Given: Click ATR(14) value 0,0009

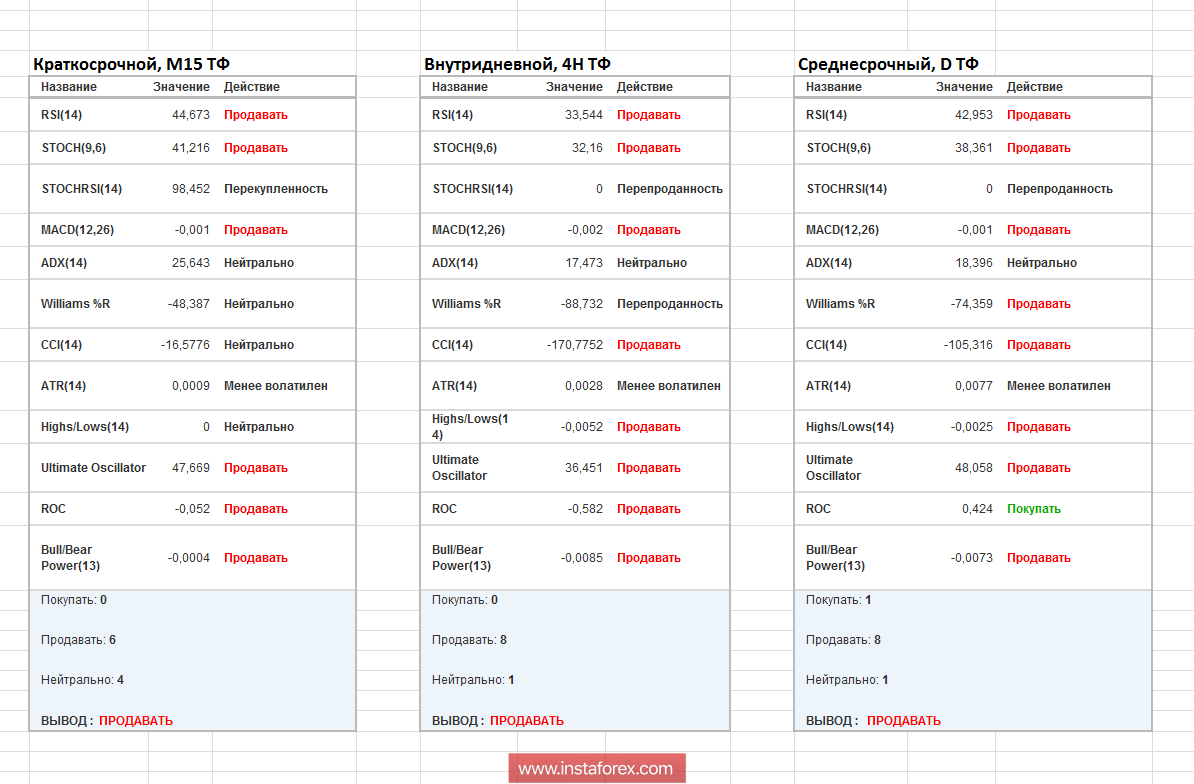Looking at the screenshot, I should [x=190, y=386].
